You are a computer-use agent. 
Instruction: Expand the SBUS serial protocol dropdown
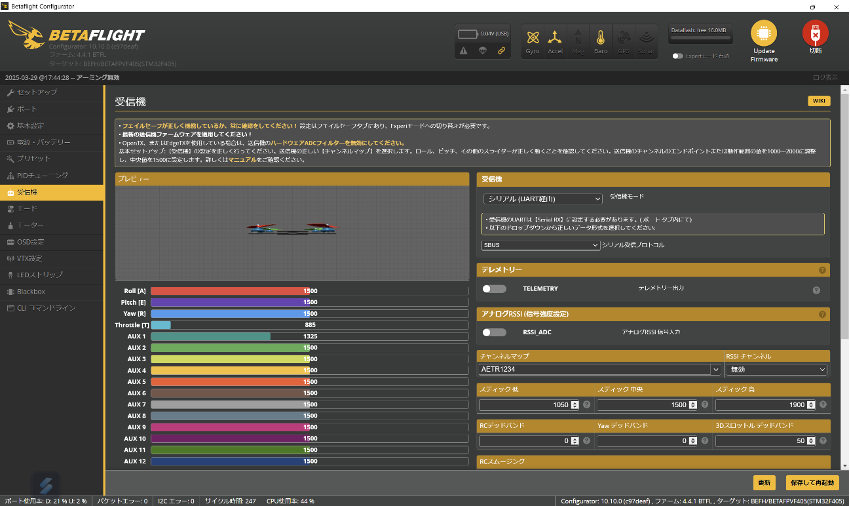[x=538, y=244]
